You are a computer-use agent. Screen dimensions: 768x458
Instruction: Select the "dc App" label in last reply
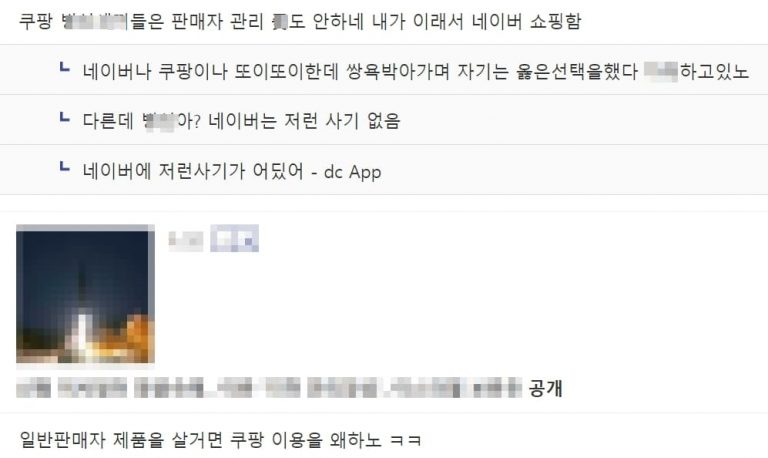click(353, 172)
